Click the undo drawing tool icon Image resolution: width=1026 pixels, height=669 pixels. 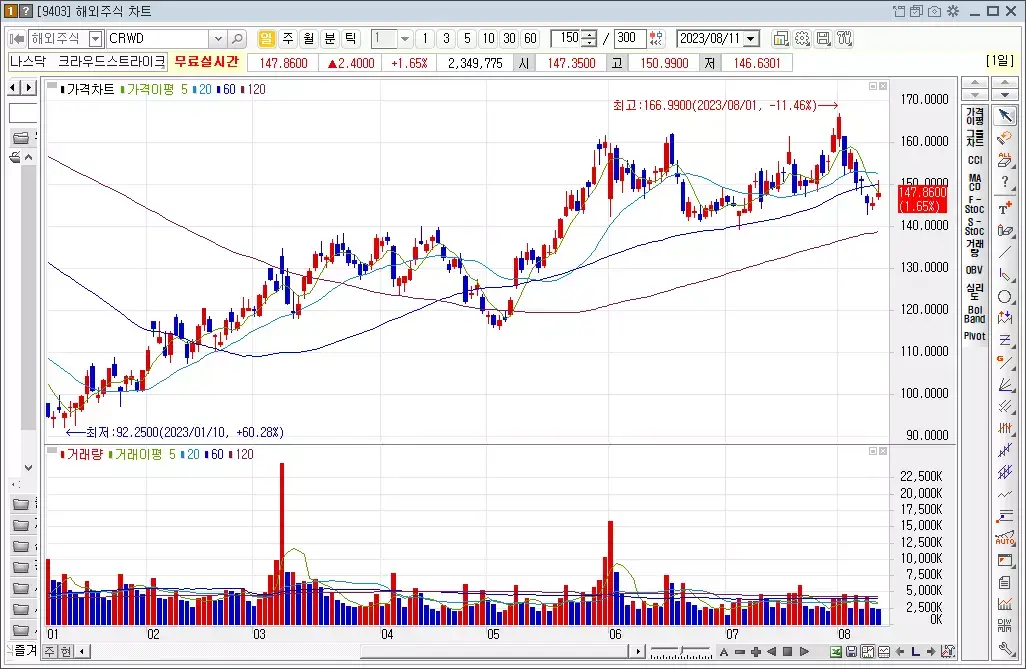(1004, 138)
